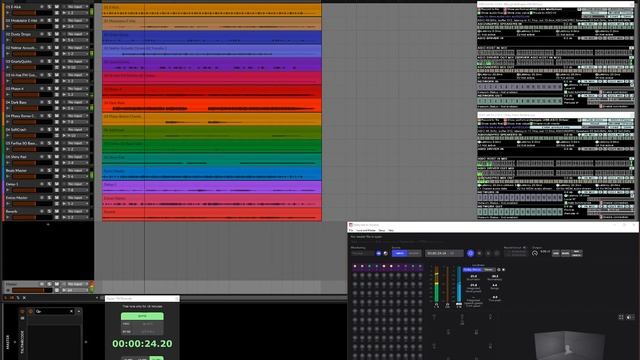Arm recording on the E-Kick track

click(x=42, y=7)
